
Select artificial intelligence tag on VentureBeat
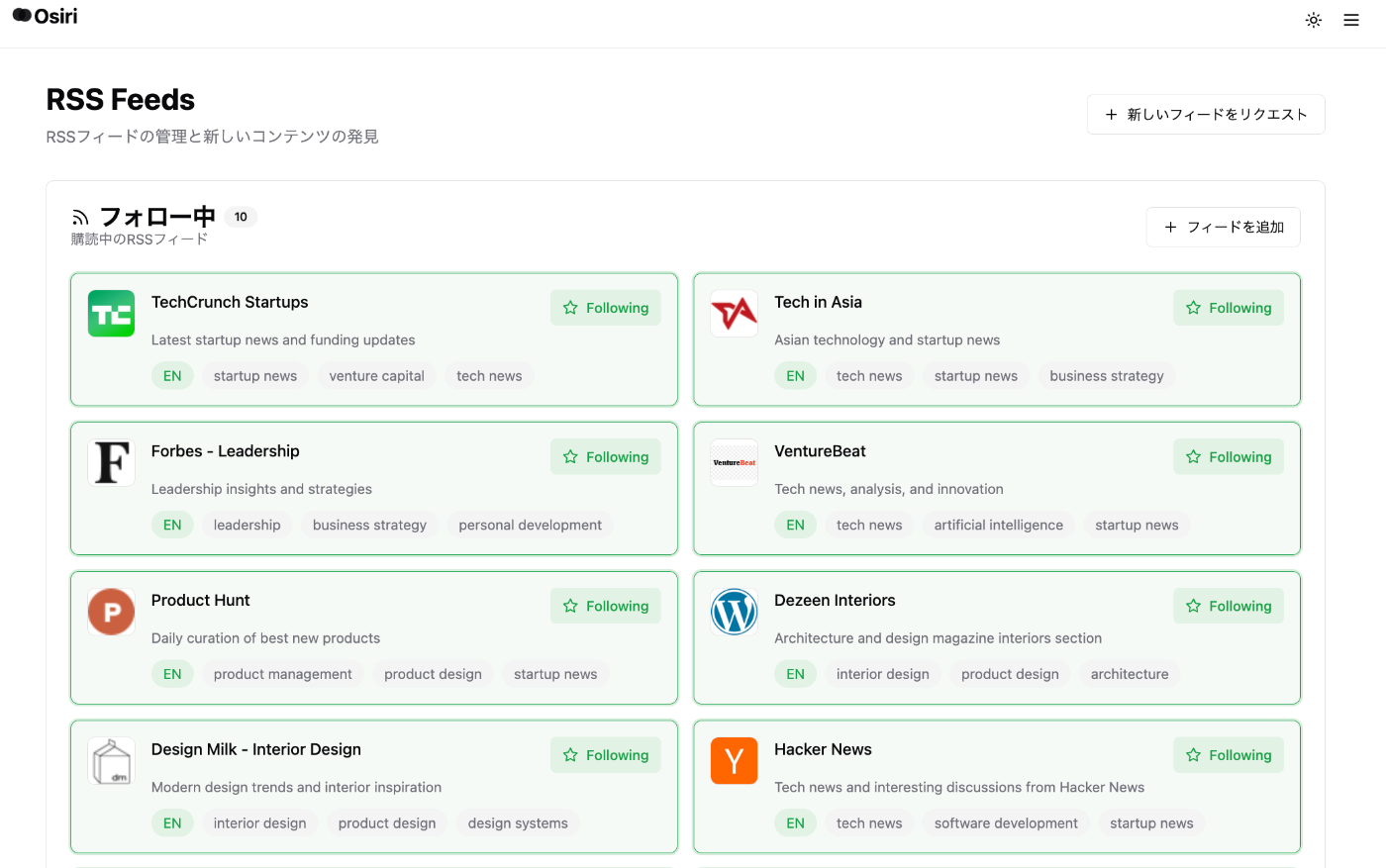[x=999, y=526]
